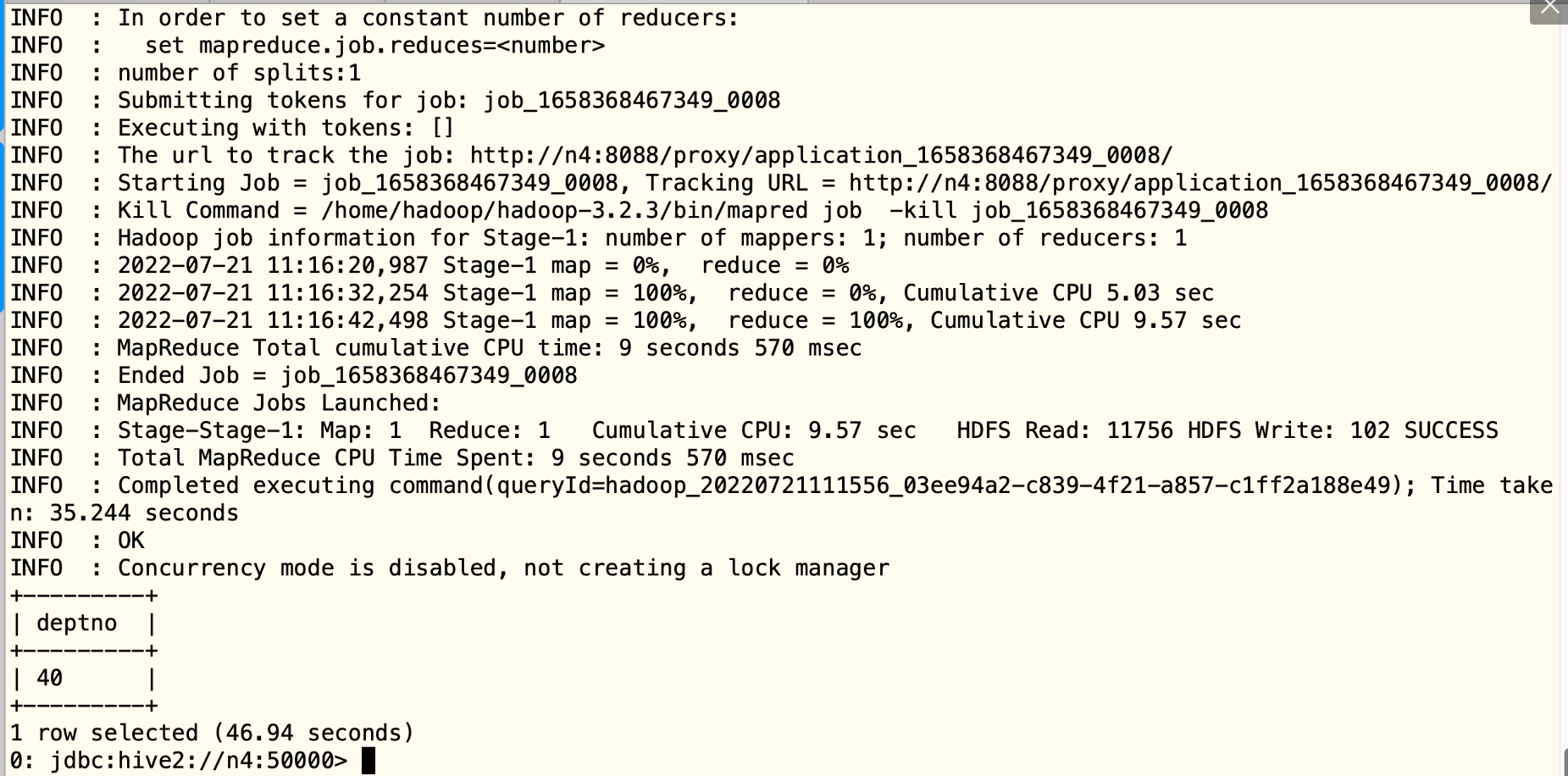The image size is (1568, 776).
Task: Click the HDFS Read value 11756
Action: click(x=1139, y=430)
